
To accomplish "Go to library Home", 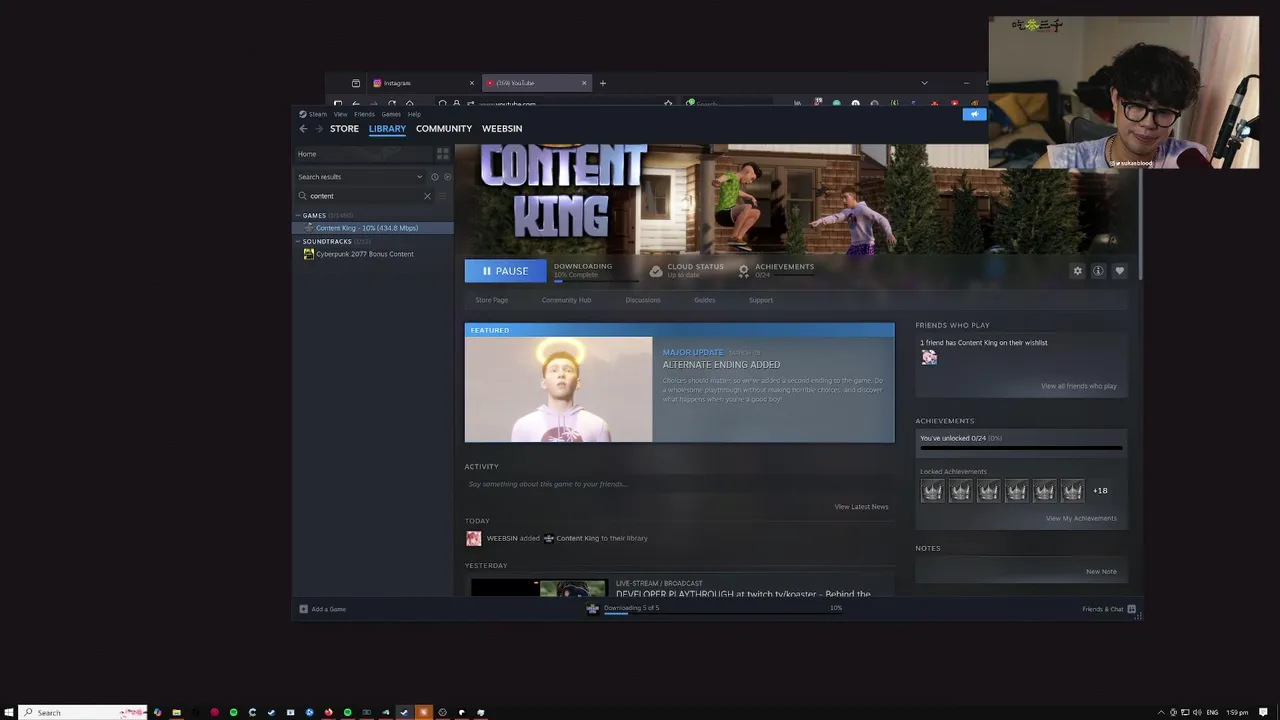I will tap(362, 154).
